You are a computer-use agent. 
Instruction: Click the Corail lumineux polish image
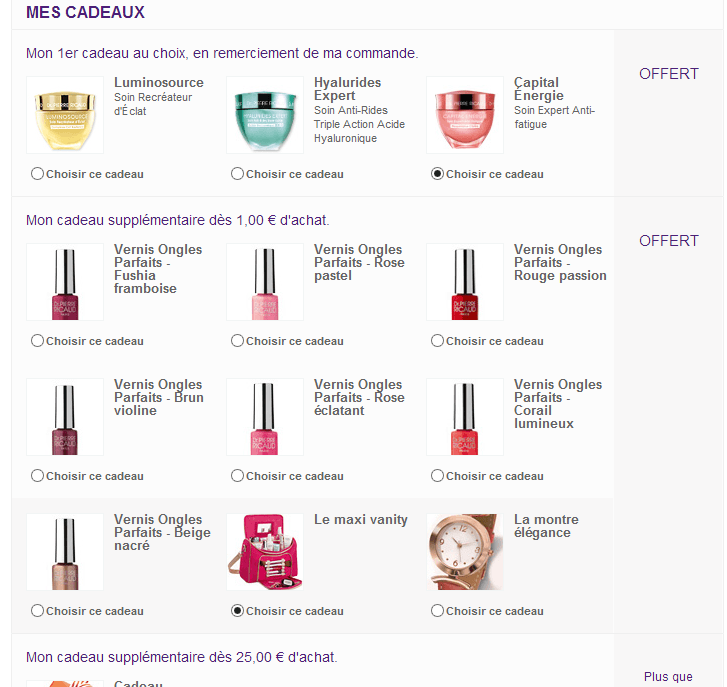point(465,417)
